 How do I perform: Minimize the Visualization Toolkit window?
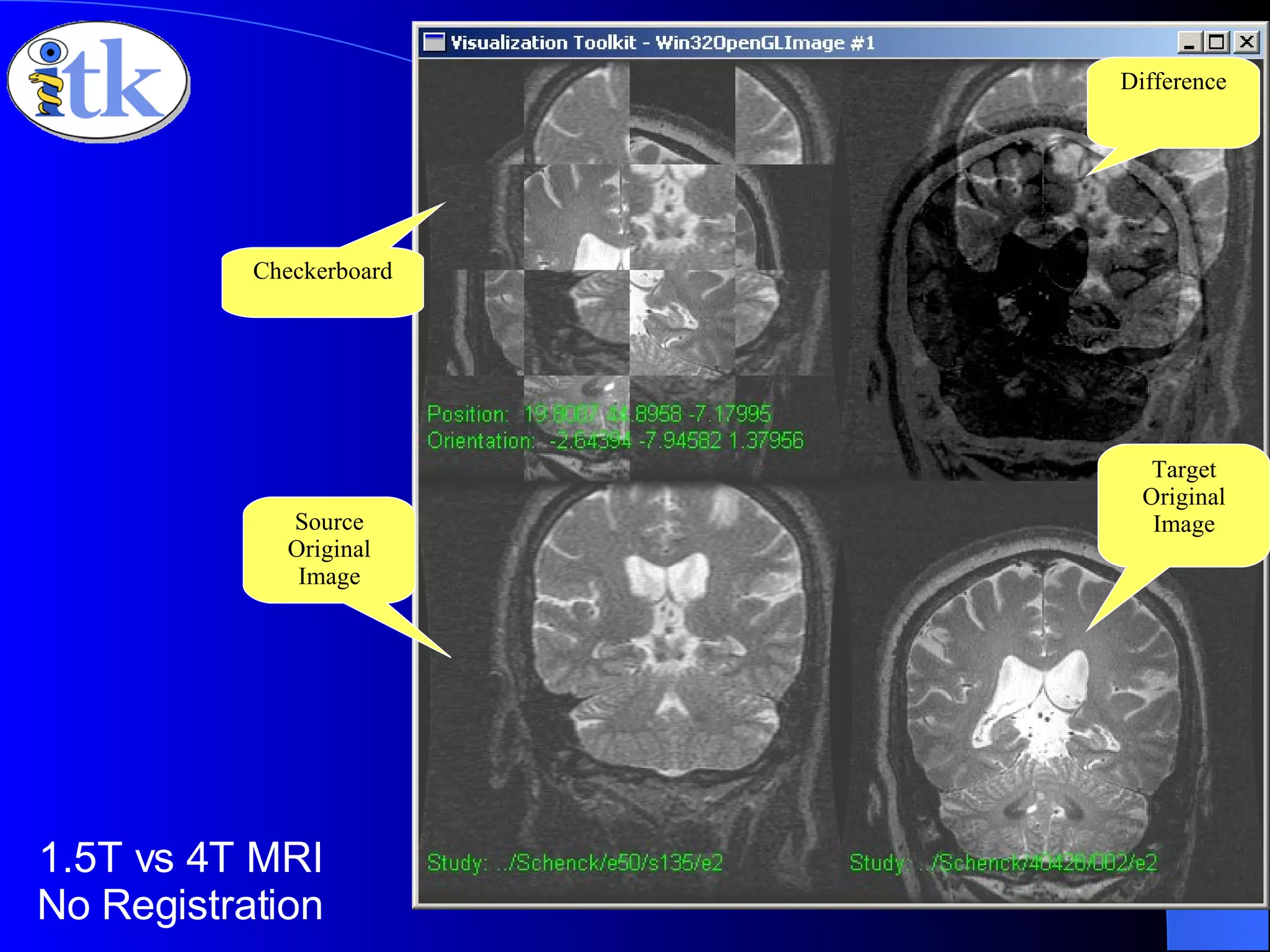(1189, 43)
